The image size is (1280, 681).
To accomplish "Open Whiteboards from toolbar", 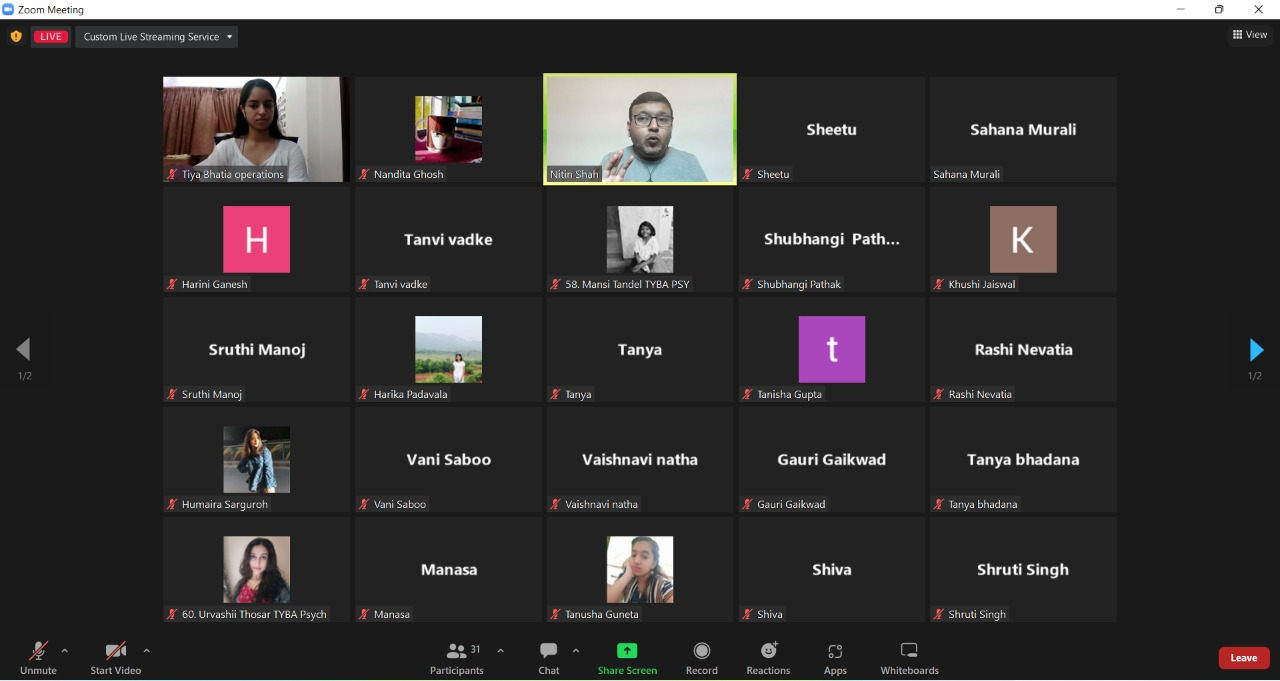I will (x=909, y=659).
